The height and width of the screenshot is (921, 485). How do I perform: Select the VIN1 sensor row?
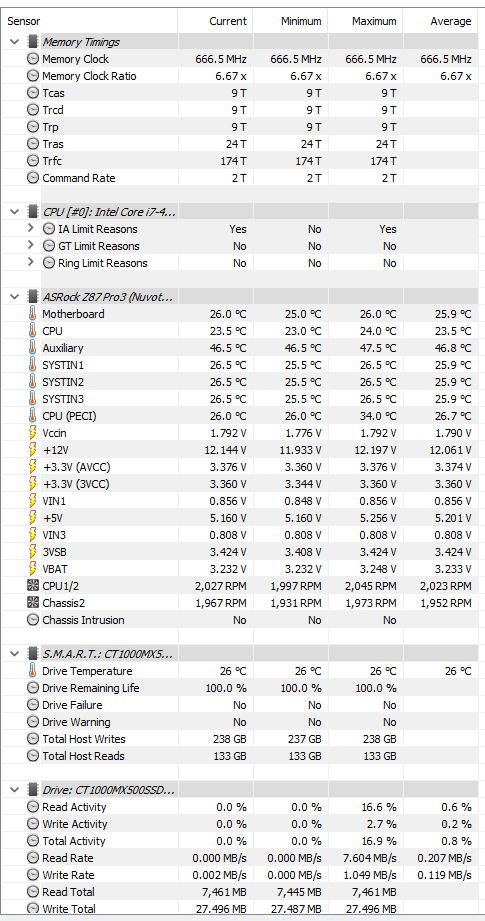click(242, 501)
